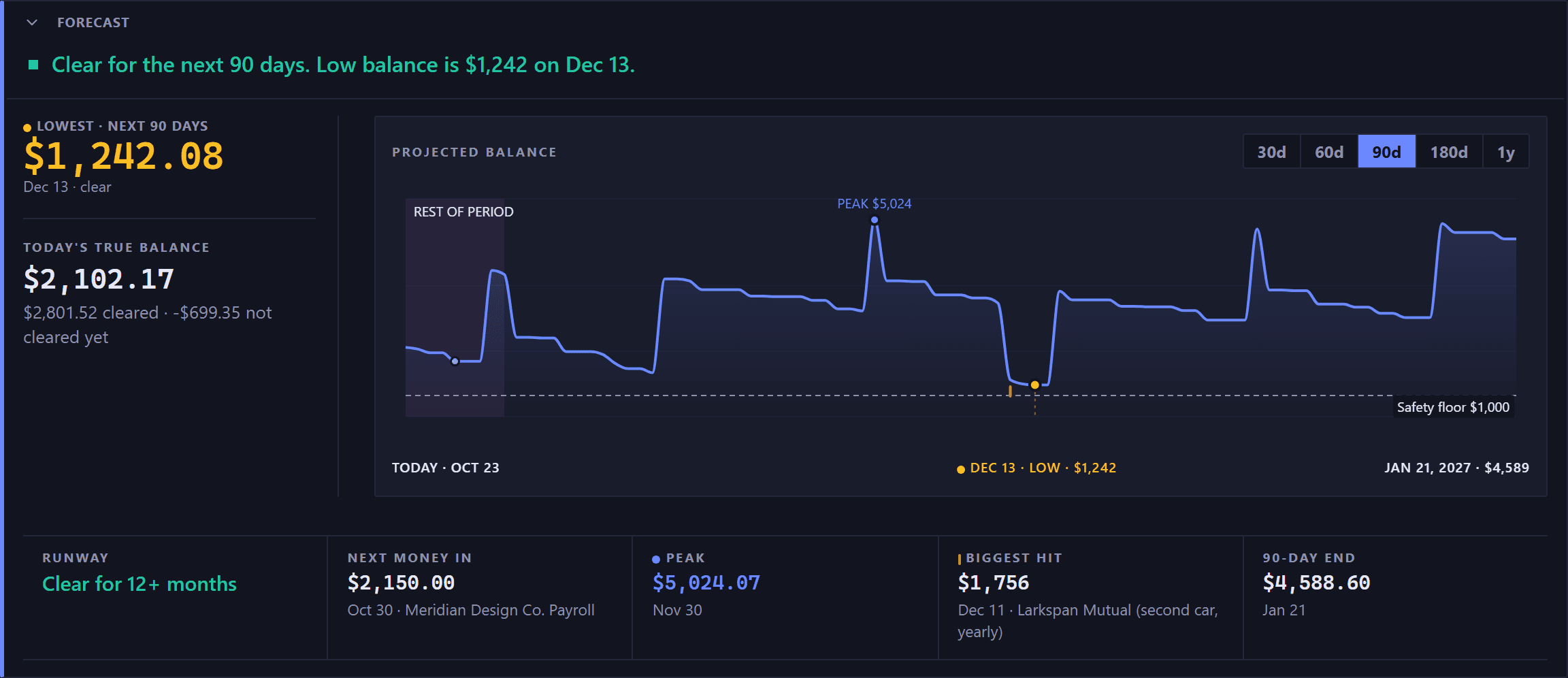Click the orange biggest hit tick mark

click(x=1010, y=391)
